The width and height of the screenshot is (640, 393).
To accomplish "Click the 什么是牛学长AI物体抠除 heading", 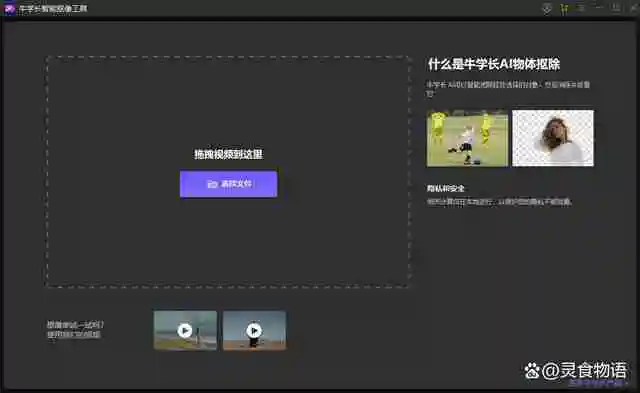I will pos(493,64).
